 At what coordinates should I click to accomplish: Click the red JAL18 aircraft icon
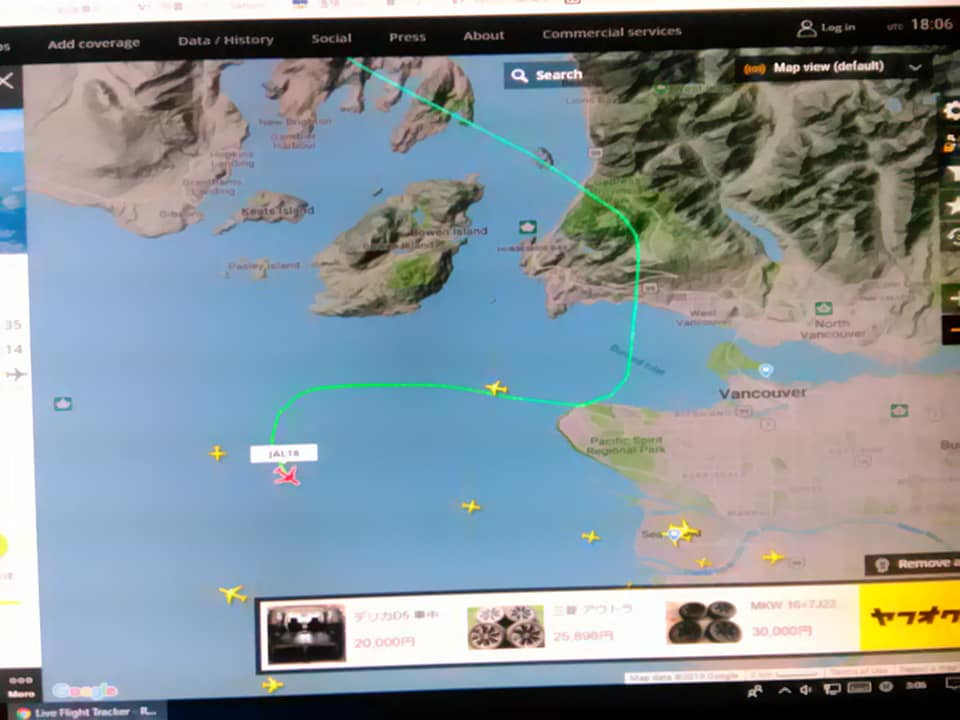(x=287, y=475)
